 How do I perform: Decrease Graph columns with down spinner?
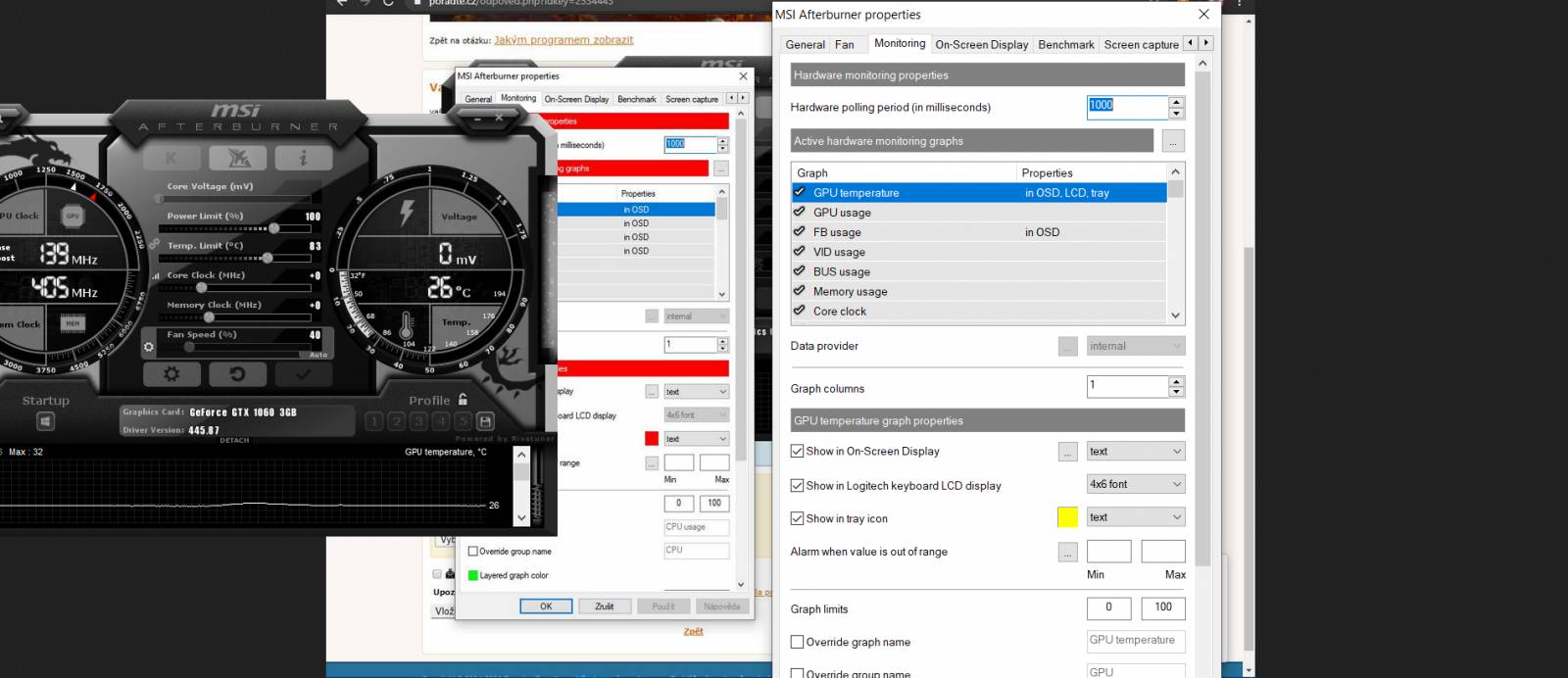[1177, 392]
